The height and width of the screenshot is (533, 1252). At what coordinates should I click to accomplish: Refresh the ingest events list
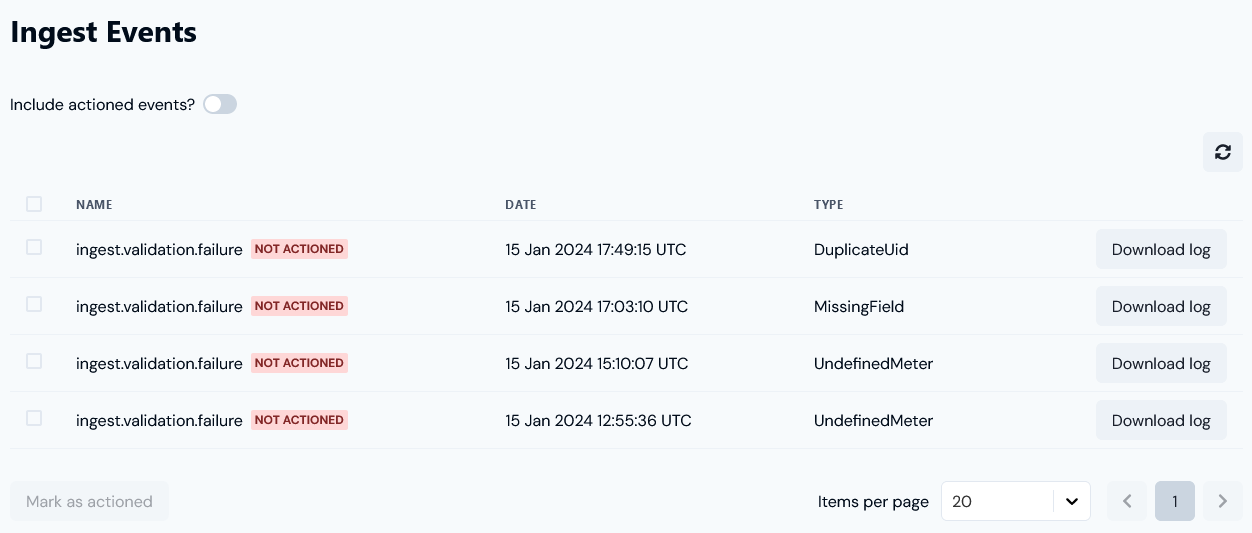[x=1222, y=152]
